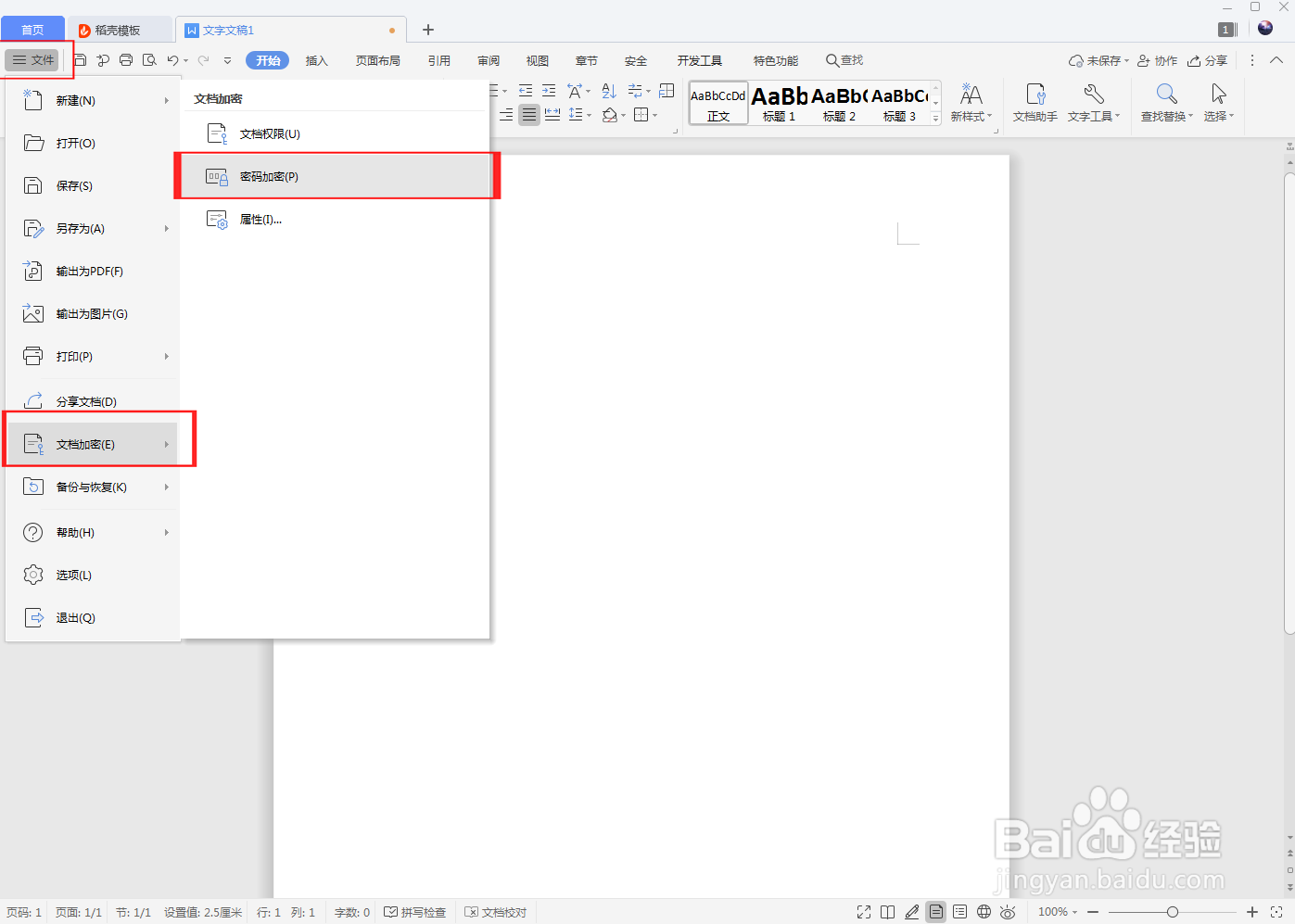
Task: Choose 退出(Q) to exit
Action: tap(93, 617)
